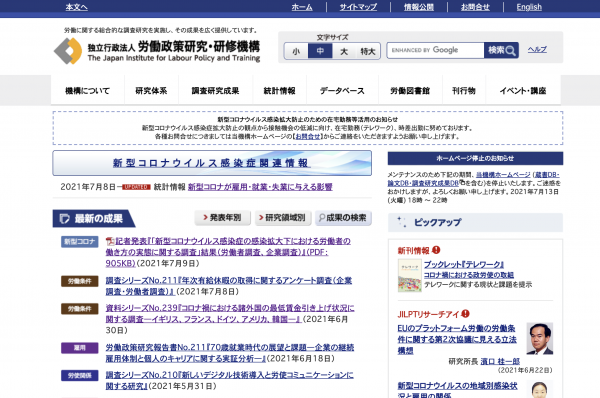Open the 統計情報 navigation menu

[279, 91]
